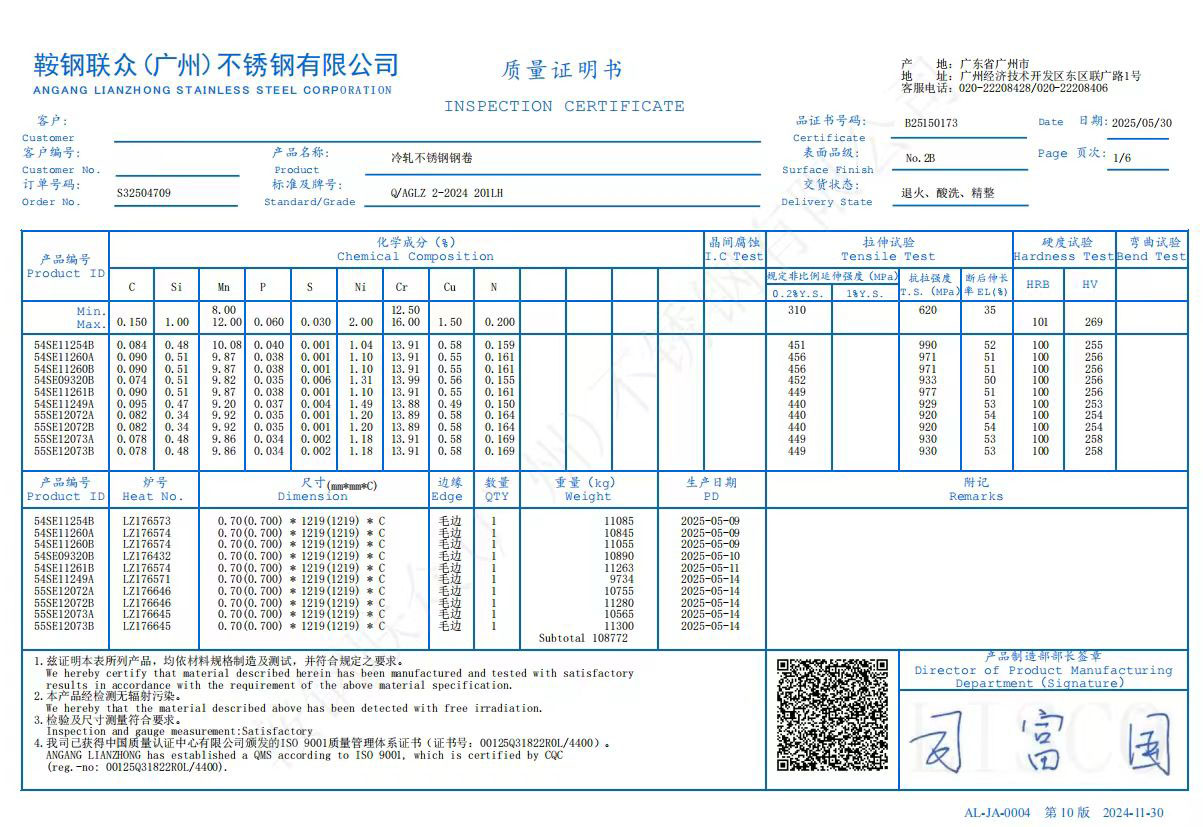Click the page number 1/6
Image resolution: width=1203 pixels, height=827 pixels.
pos(1122,158)
